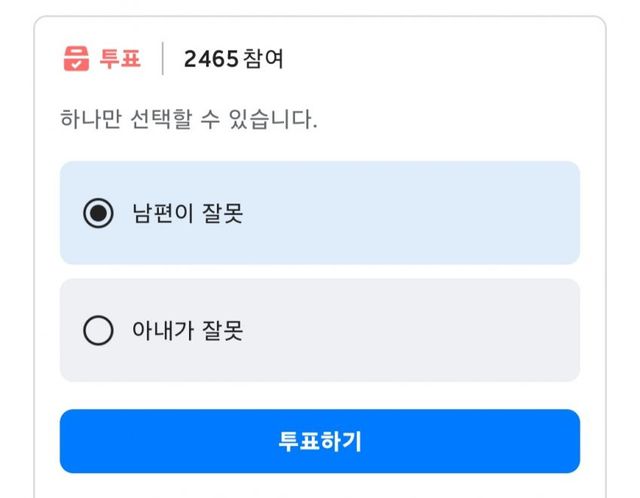This screenshot has height=498, width=640.
Task: Select the filled radio circle for 남편이 잘못
Action: [x=98, y=214]
